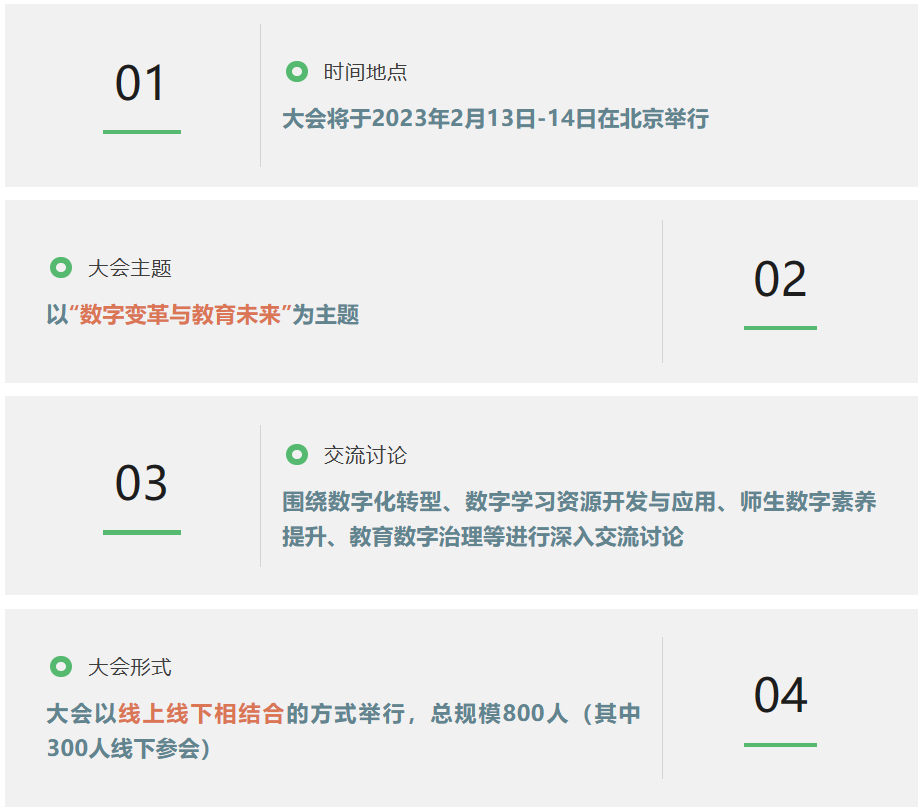Click the orange text 数字变革与教育未来

(180, 314)
